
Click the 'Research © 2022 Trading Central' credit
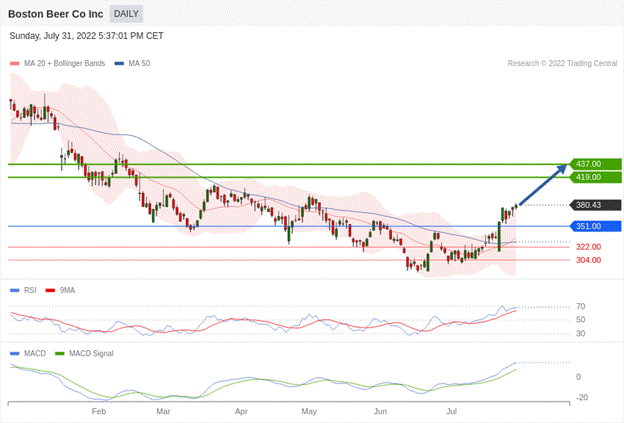click(x=562, y=63)
